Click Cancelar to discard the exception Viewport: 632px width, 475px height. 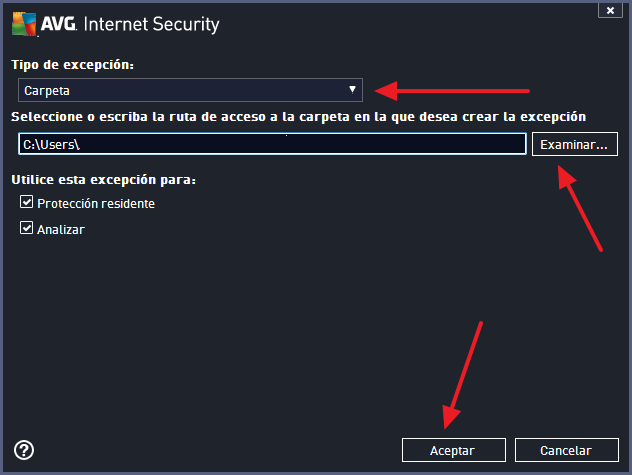[x=566, y=450]
